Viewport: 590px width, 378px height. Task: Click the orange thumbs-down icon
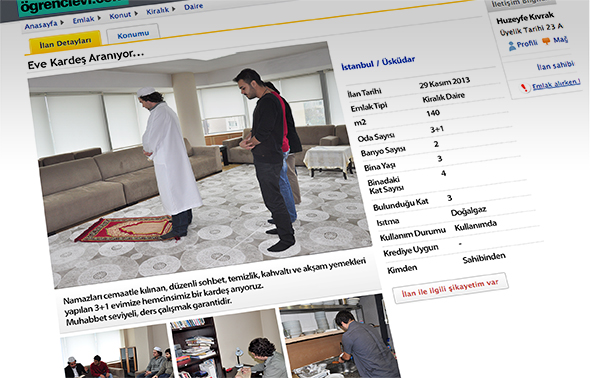tap(546, 41)
